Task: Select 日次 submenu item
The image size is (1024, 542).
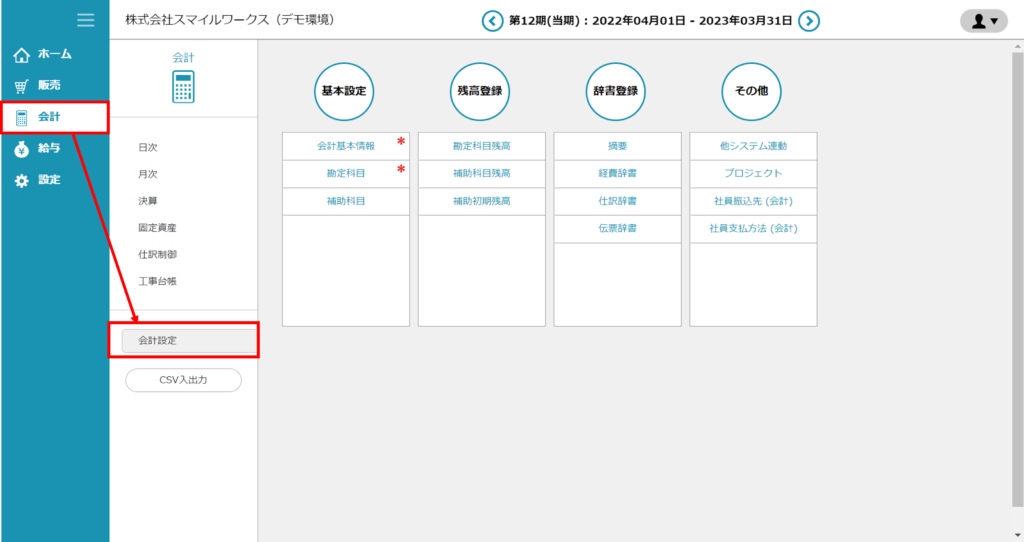Action: [x=148, y=148]
